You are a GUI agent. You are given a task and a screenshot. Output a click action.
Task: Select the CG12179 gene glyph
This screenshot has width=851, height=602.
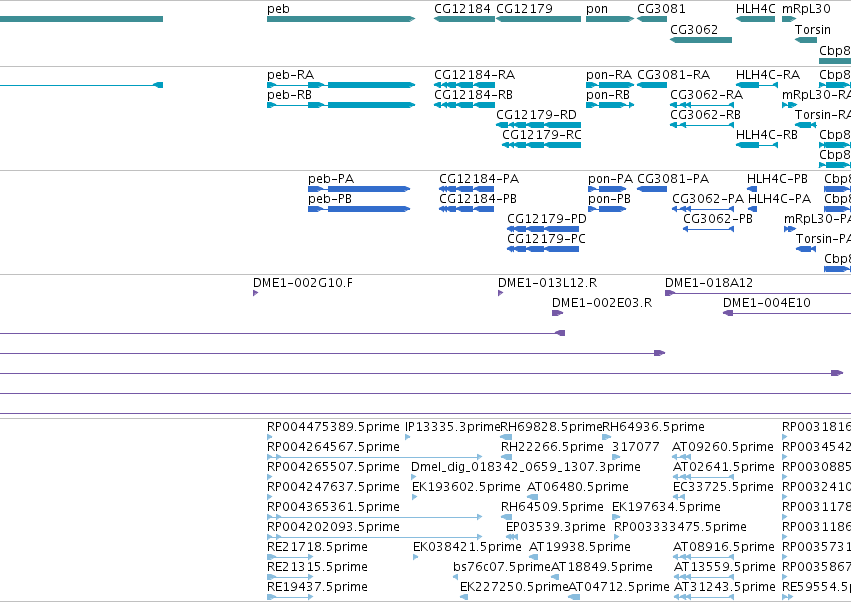pyautogui.click(x=539, y=19)
